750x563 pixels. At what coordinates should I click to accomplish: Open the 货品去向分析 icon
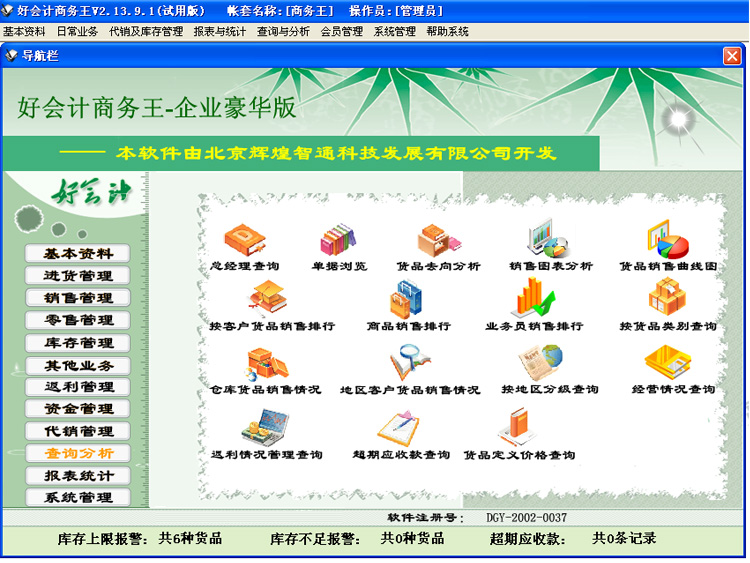(x=439, y=240)
